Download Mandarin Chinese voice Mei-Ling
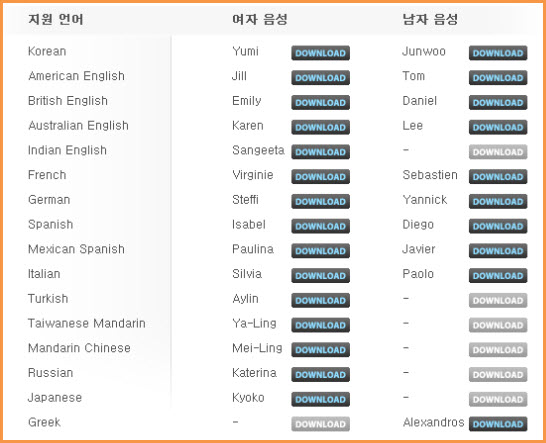 click(x=320, y=350)
